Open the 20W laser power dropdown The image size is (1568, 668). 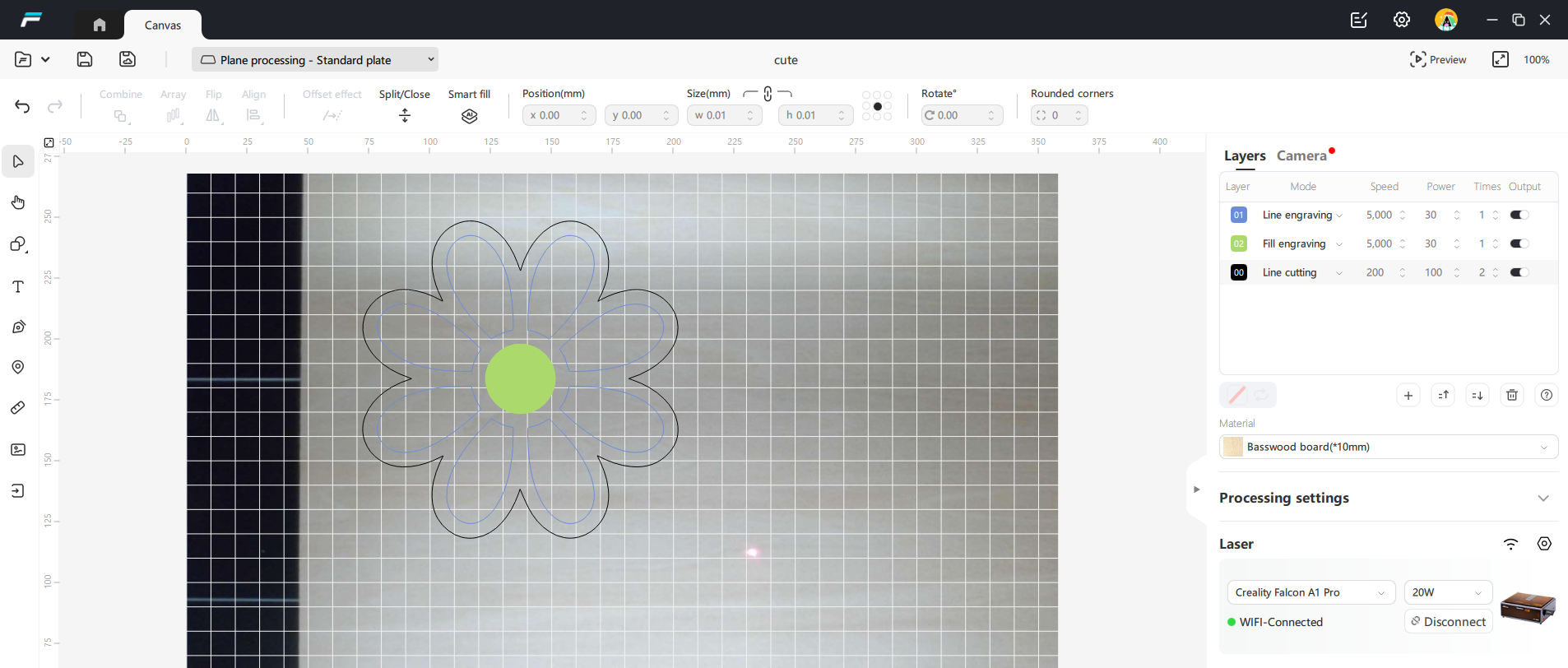tap(1447, 592)
